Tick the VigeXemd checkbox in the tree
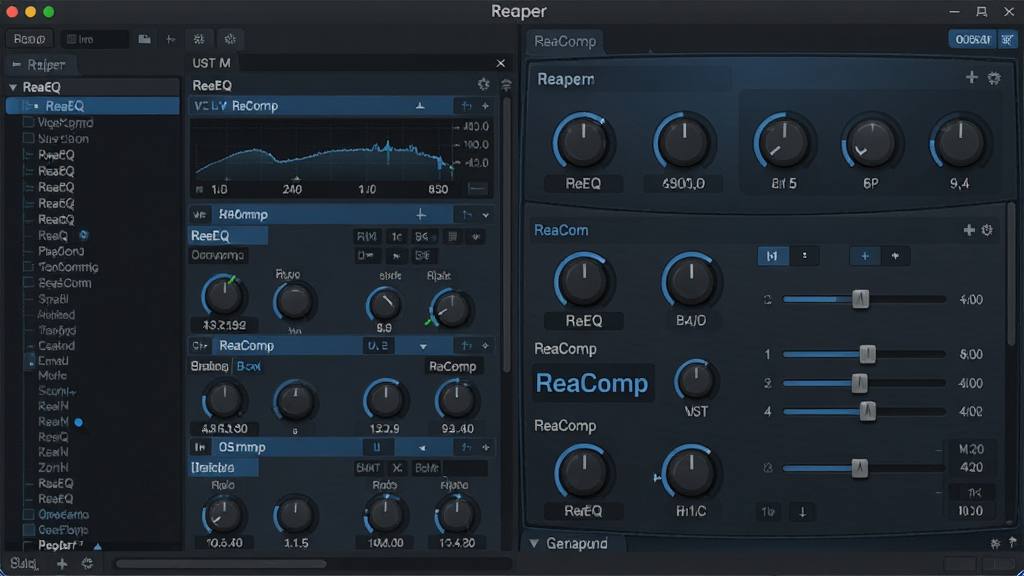Screen dimensions: 1024x576 [28, 122]
